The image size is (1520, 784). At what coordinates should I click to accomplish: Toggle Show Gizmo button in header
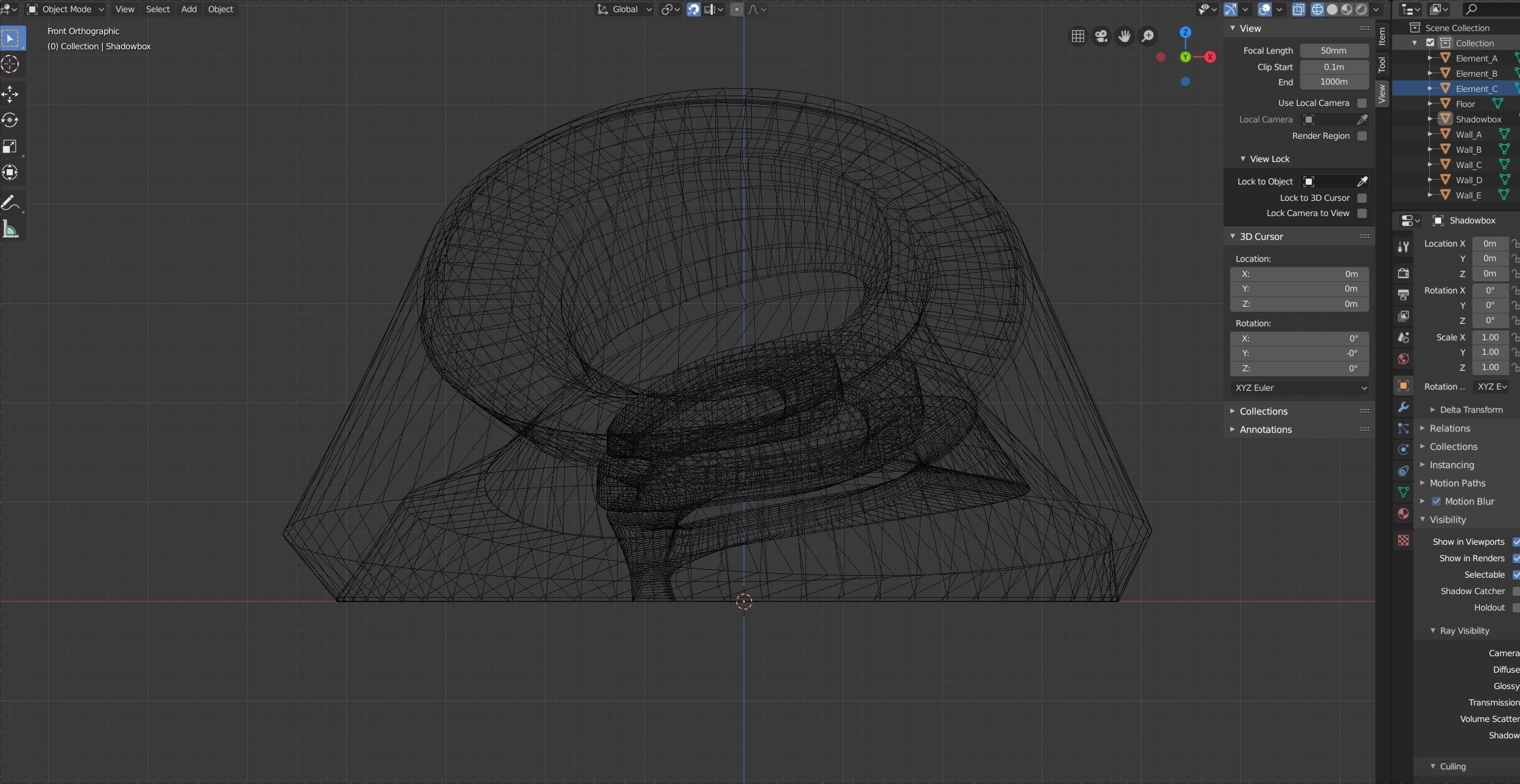pyautogui.click(x=1230, y=9)
